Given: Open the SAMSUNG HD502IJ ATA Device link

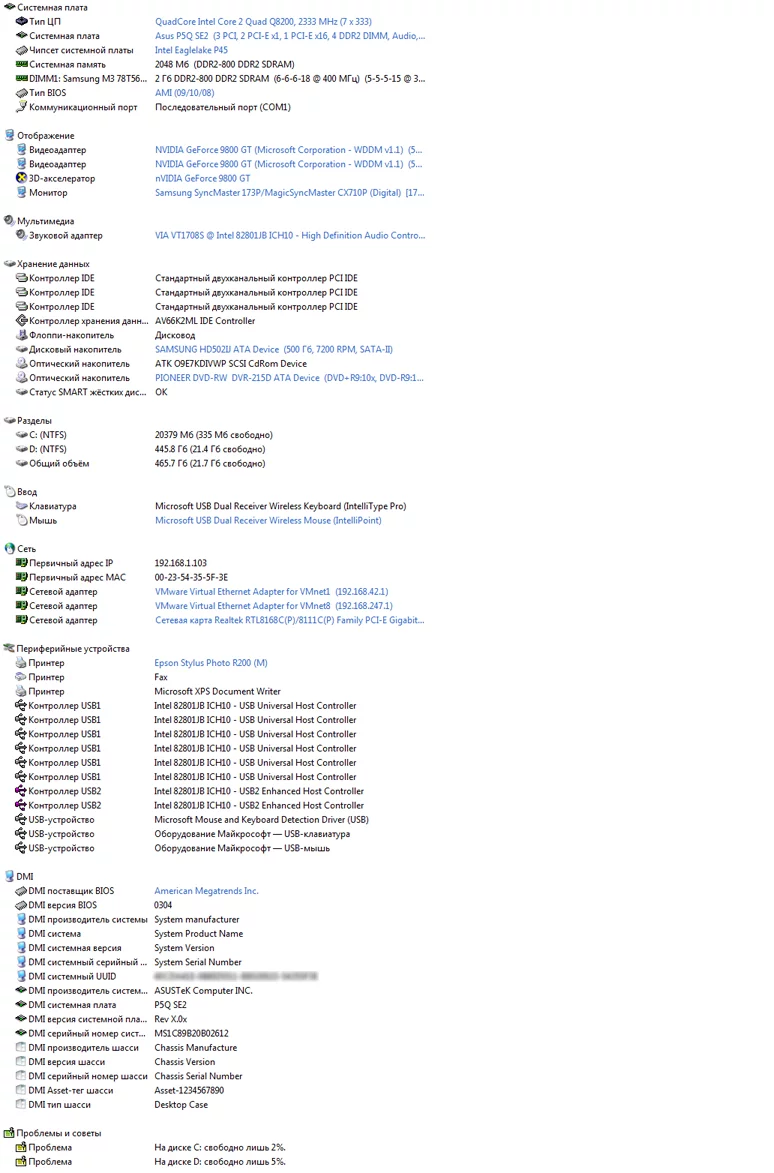Looking at the screenshot, I should tap(274, 349).
